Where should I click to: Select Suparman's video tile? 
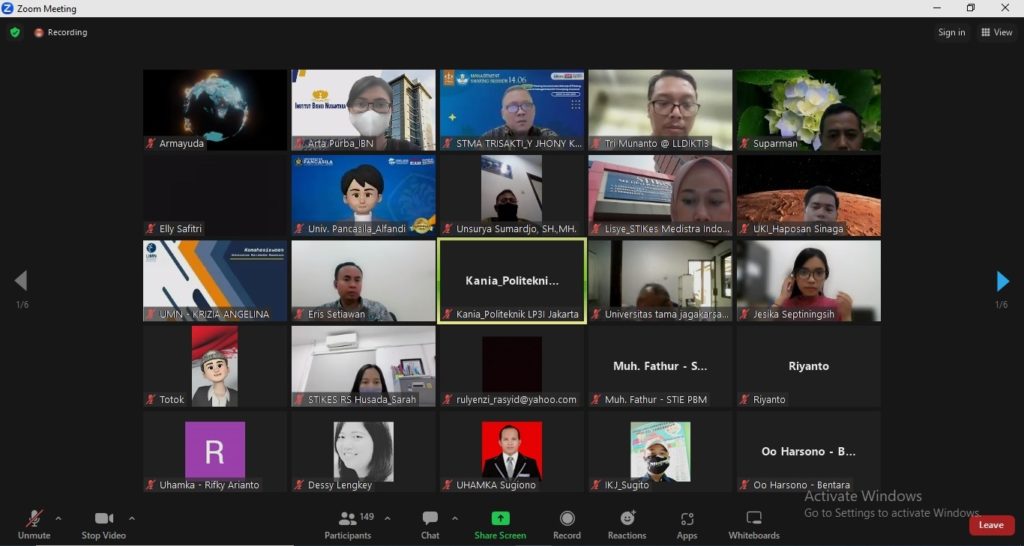pos(808,110)
